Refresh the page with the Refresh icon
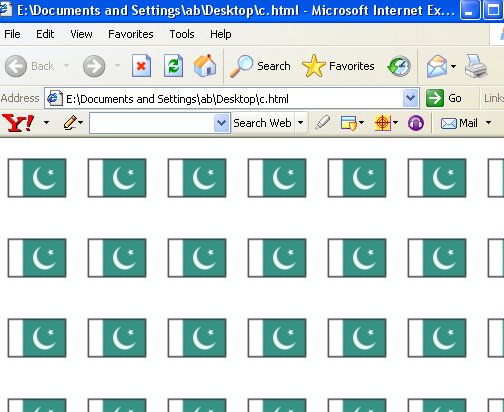The image size is (504, 412). [173, 66]
